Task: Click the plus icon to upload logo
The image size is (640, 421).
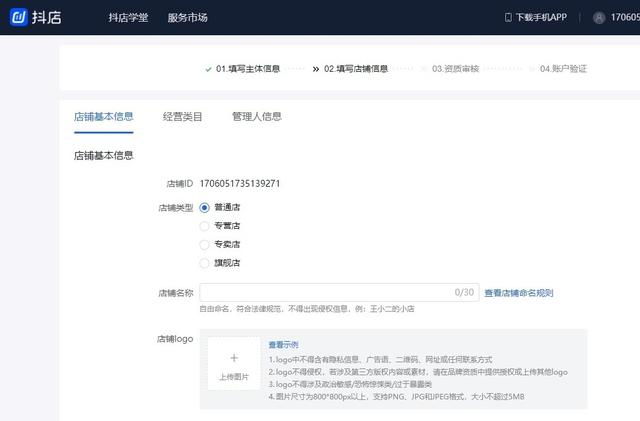Action: point(234,357)
